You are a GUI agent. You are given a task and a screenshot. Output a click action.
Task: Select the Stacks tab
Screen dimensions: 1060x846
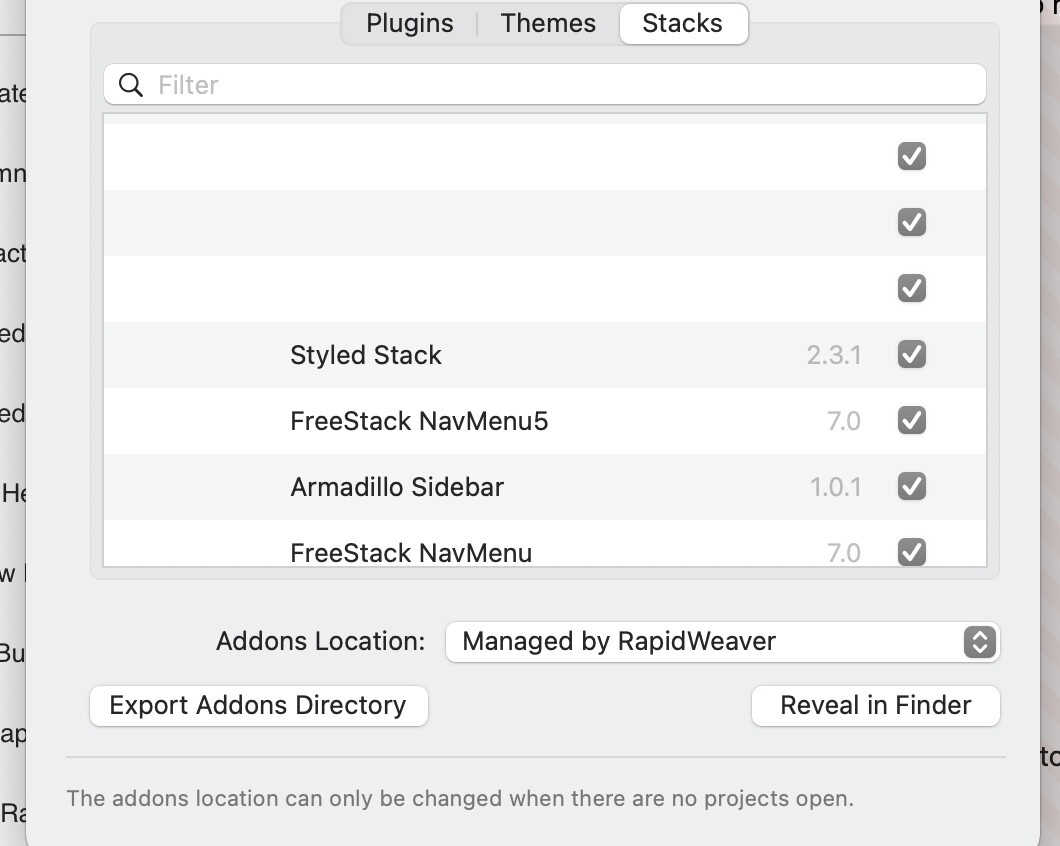(x=682, y=23)
